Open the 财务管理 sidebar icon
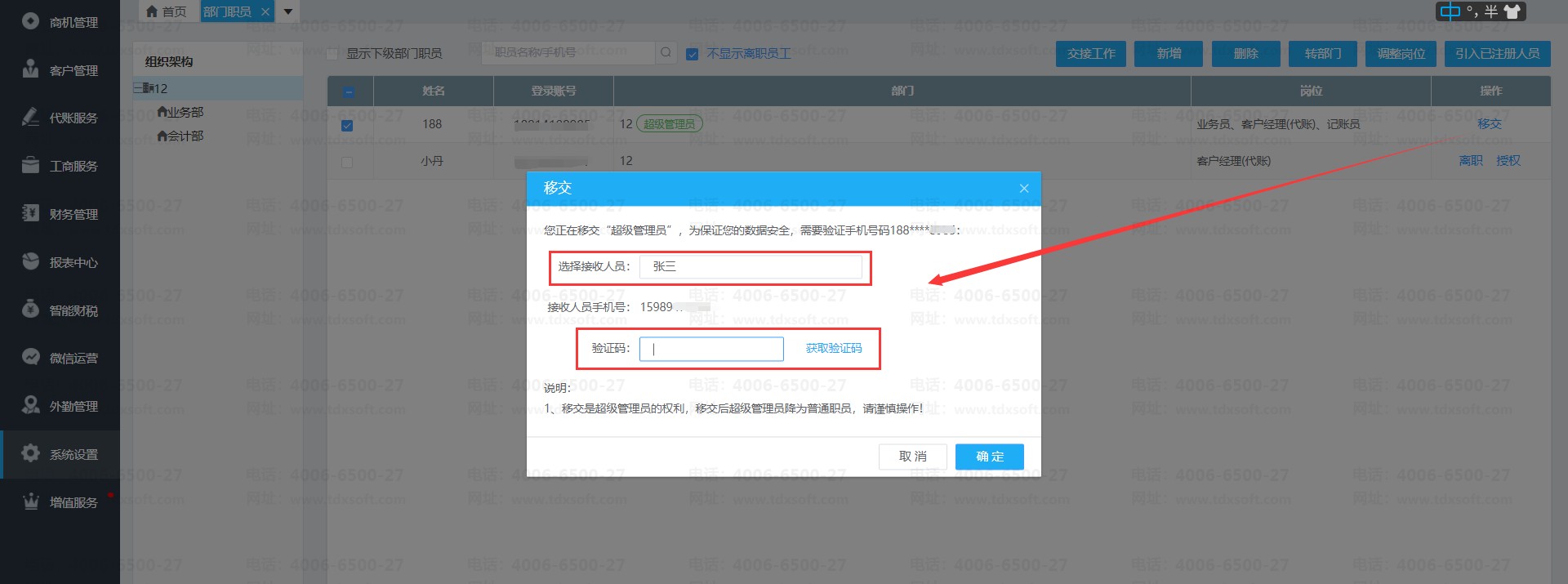 [30, 213]
